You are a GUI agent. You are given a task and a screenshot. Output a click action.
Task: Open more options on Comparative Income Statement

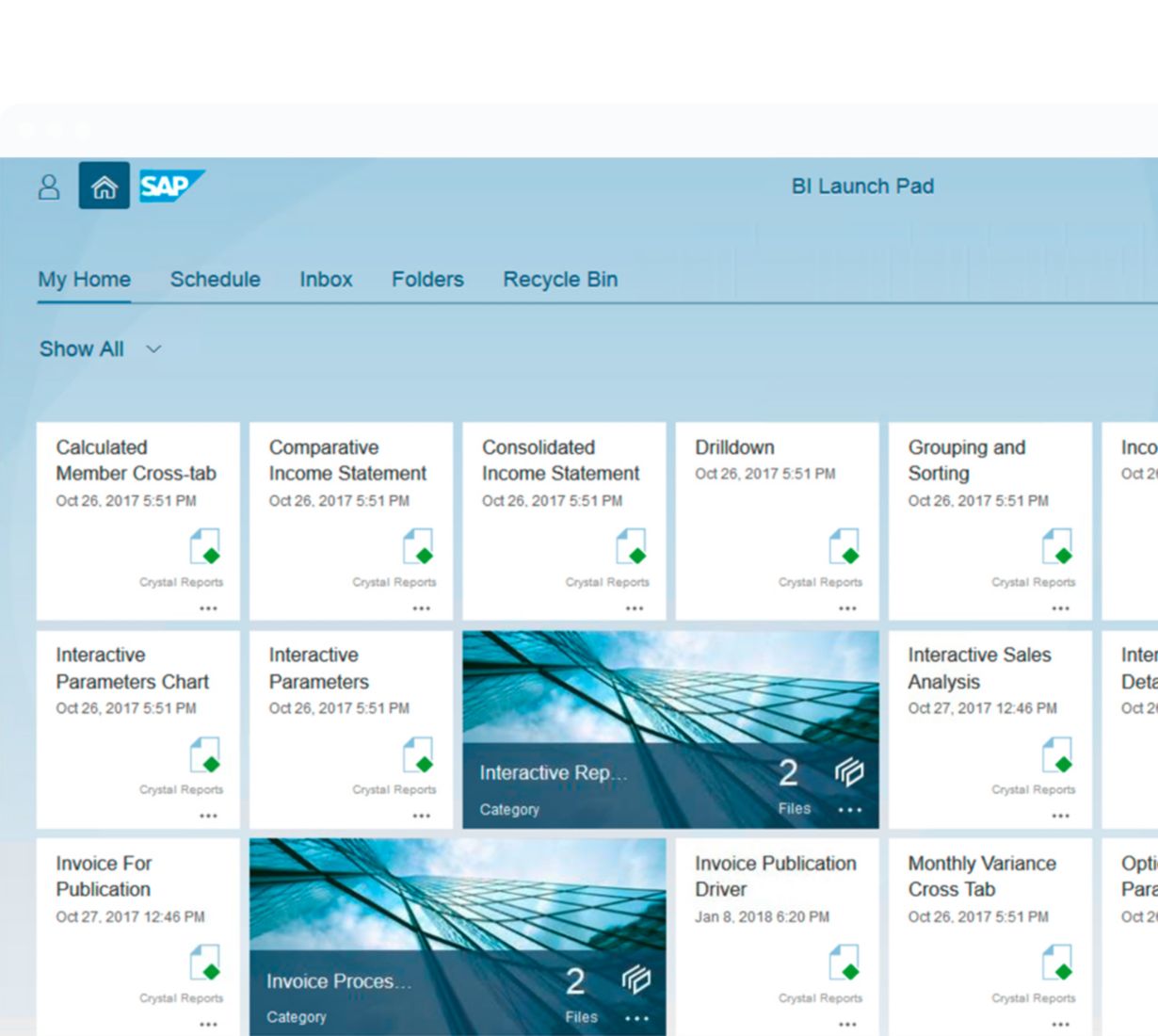pyautogui.click(x=421, y=608)
